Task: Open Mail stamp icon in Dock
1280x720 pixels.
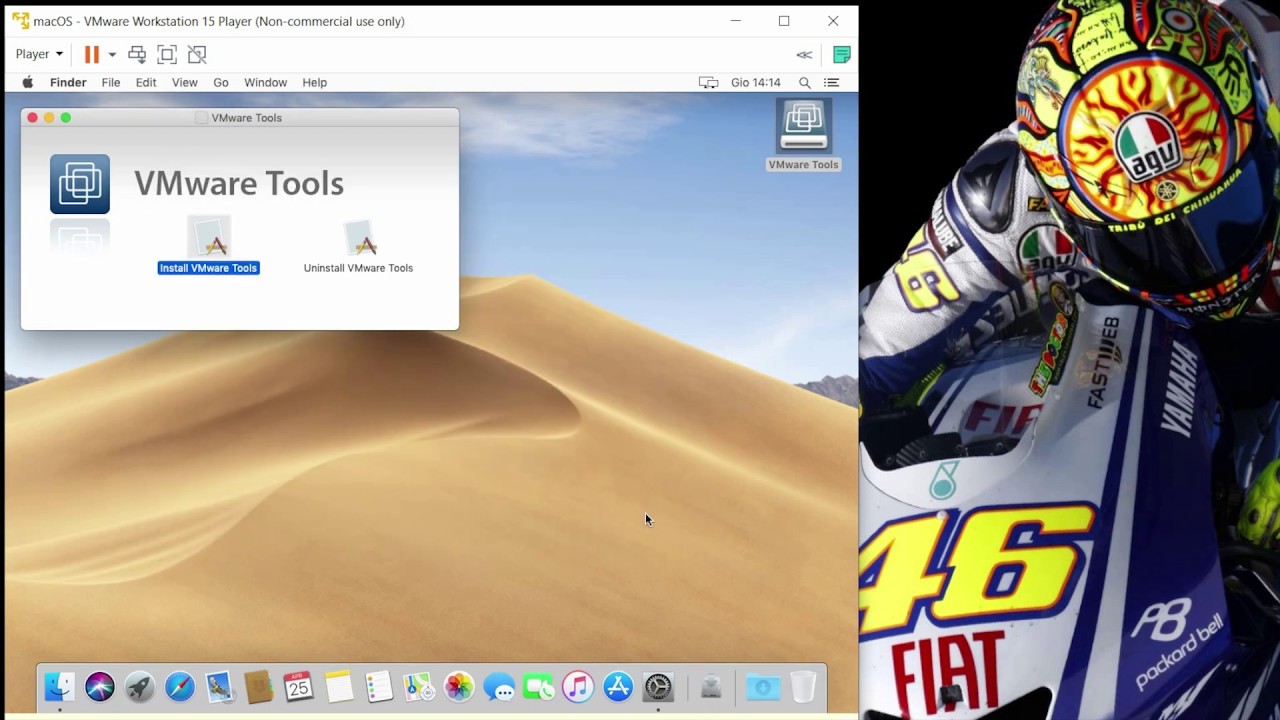Action: click(219, 687)
